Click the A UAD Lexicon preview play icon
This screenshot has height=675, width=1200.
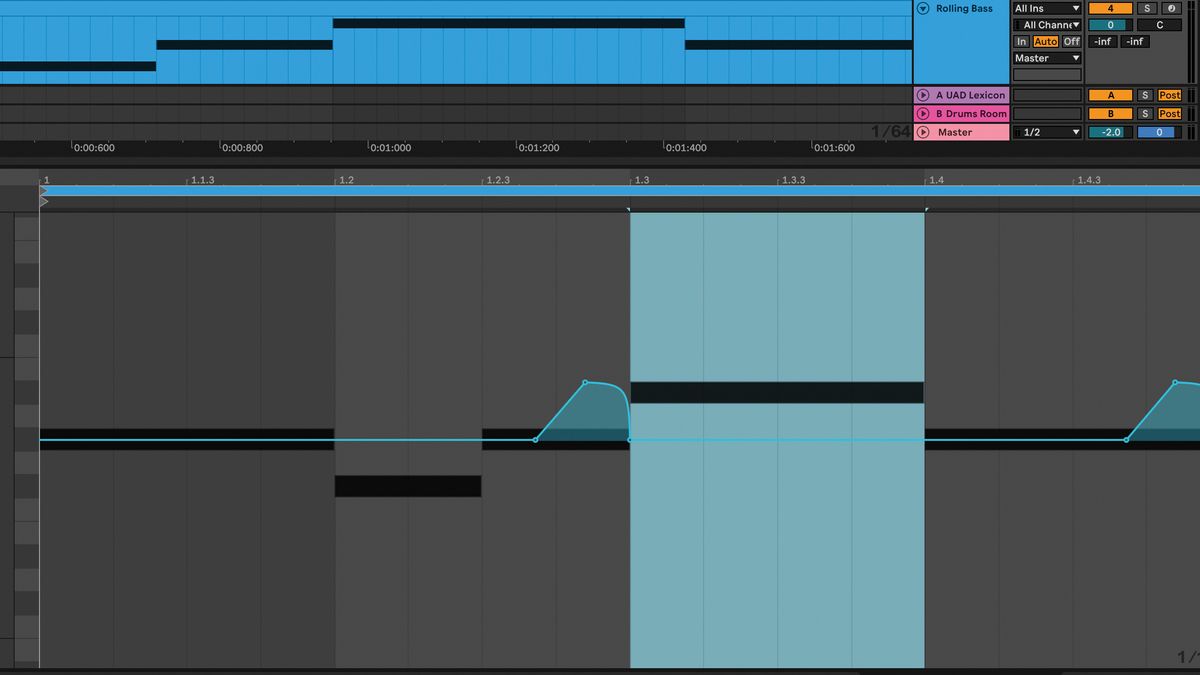(921, 95)
